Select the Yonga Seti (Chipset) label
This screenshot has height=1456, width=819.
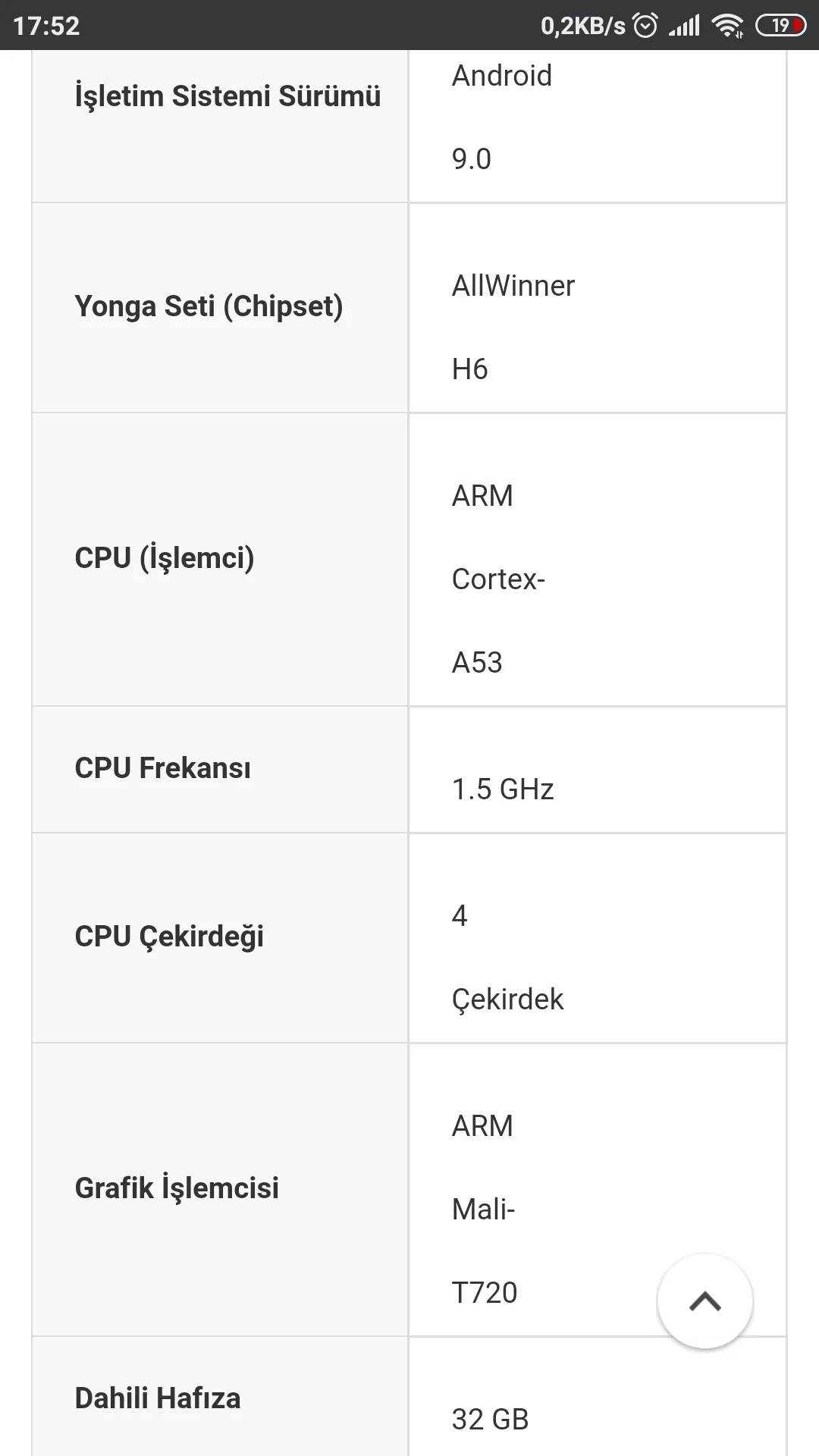[x=209, y=306]
